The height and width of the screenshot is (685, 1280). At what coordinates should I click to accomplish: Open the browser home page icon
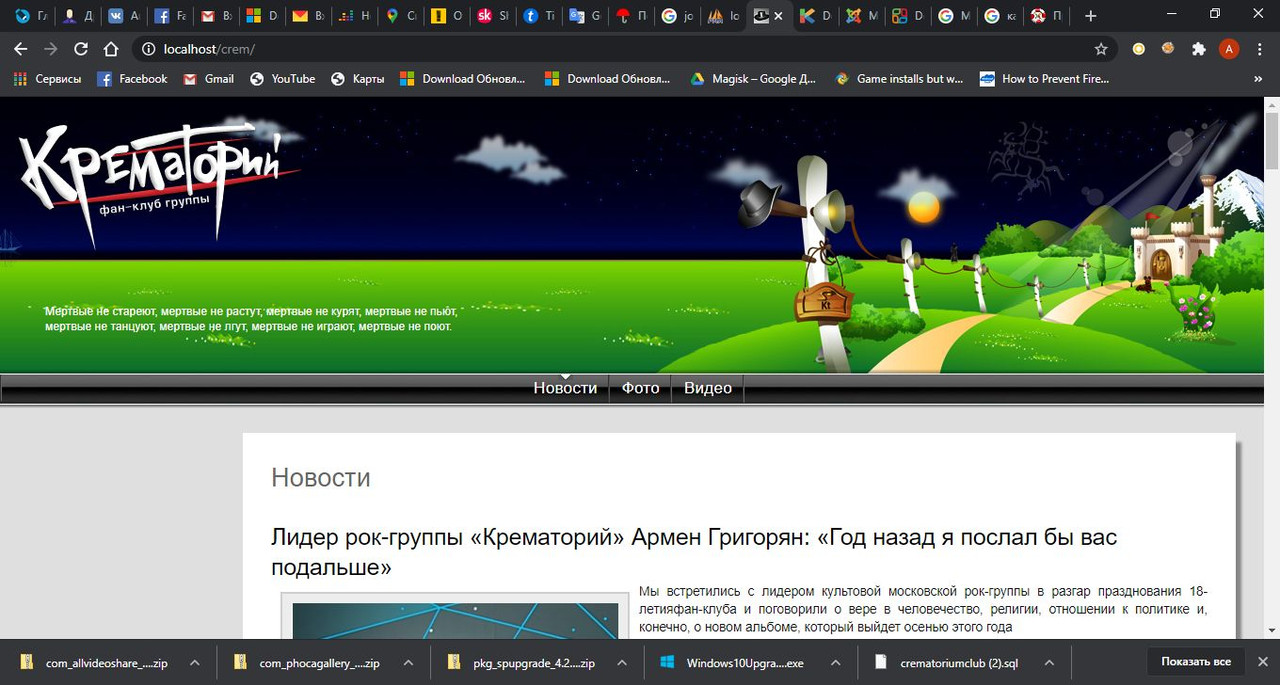[x=111, y=49]
